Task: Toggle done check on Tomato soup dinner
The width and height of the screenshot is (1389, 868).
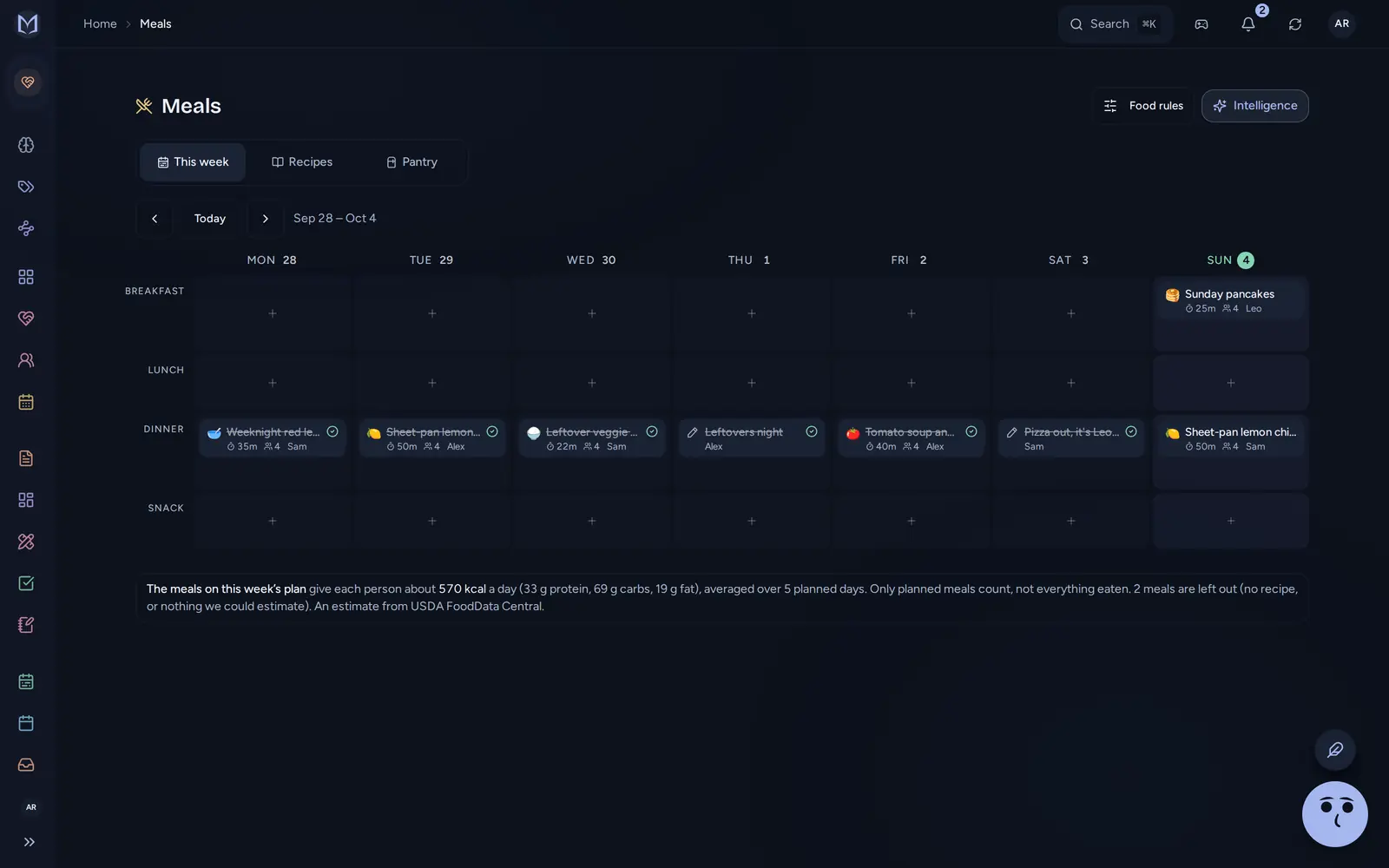Action: click(971, 431)
